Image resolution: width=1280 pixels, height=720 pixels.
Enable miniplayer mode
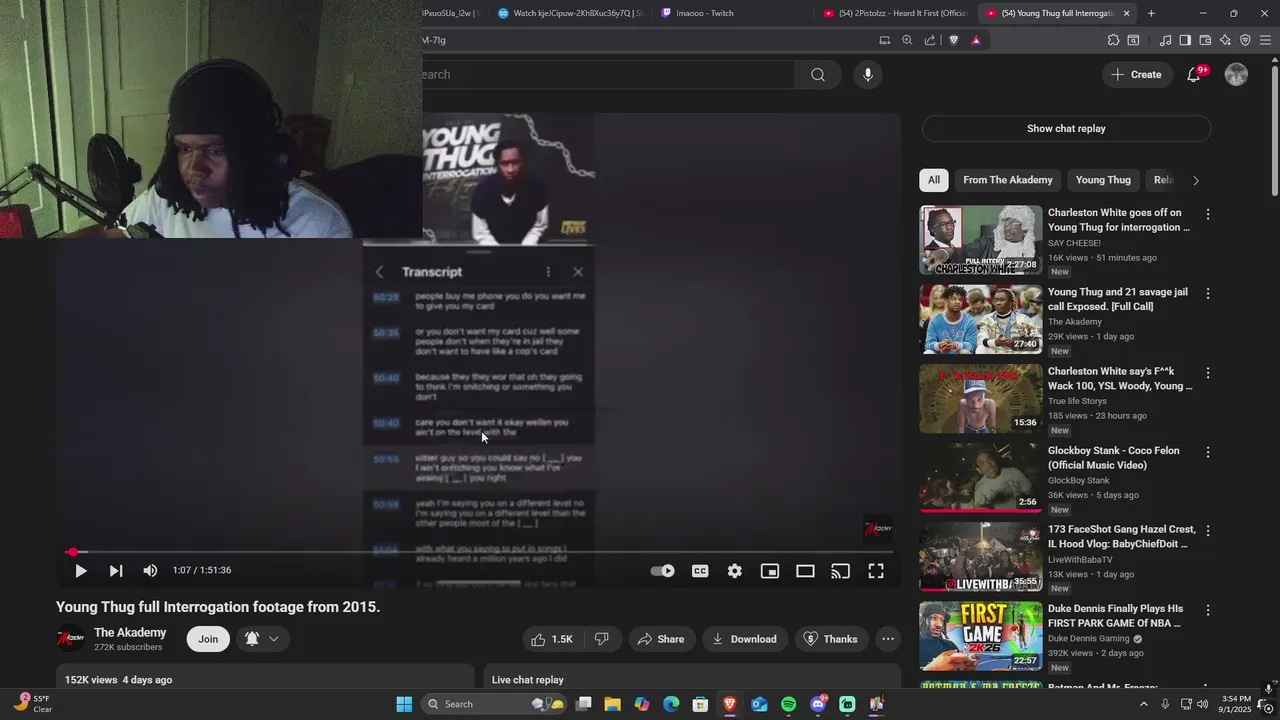[x=770, y=571]
